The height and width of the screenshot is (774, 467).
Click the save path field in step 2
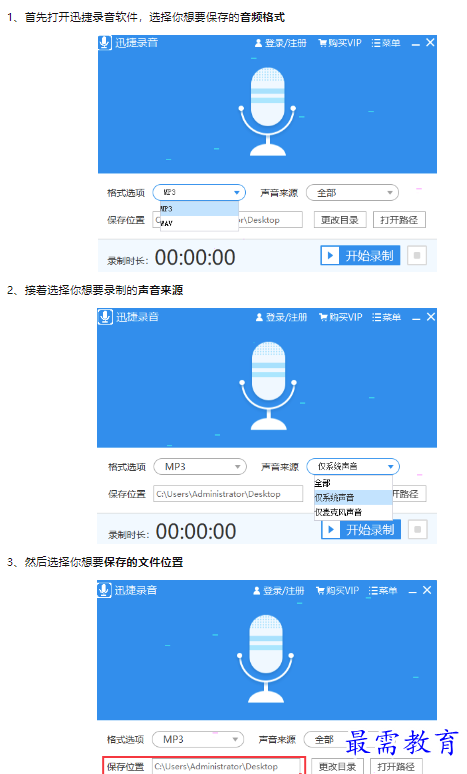click(228, 494)
